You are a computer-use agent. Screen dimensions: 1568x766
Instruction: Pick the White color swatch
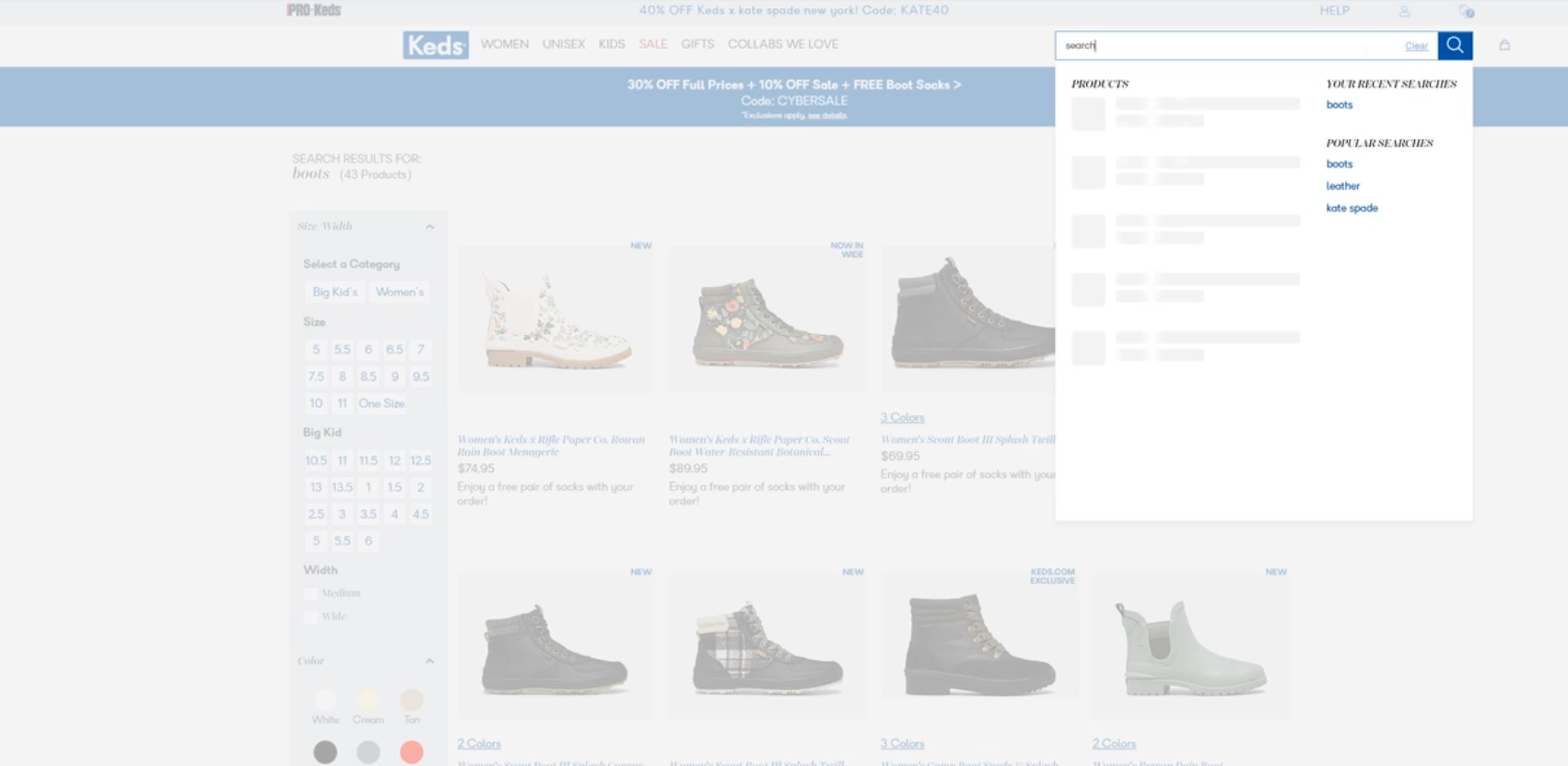(325, 700)
